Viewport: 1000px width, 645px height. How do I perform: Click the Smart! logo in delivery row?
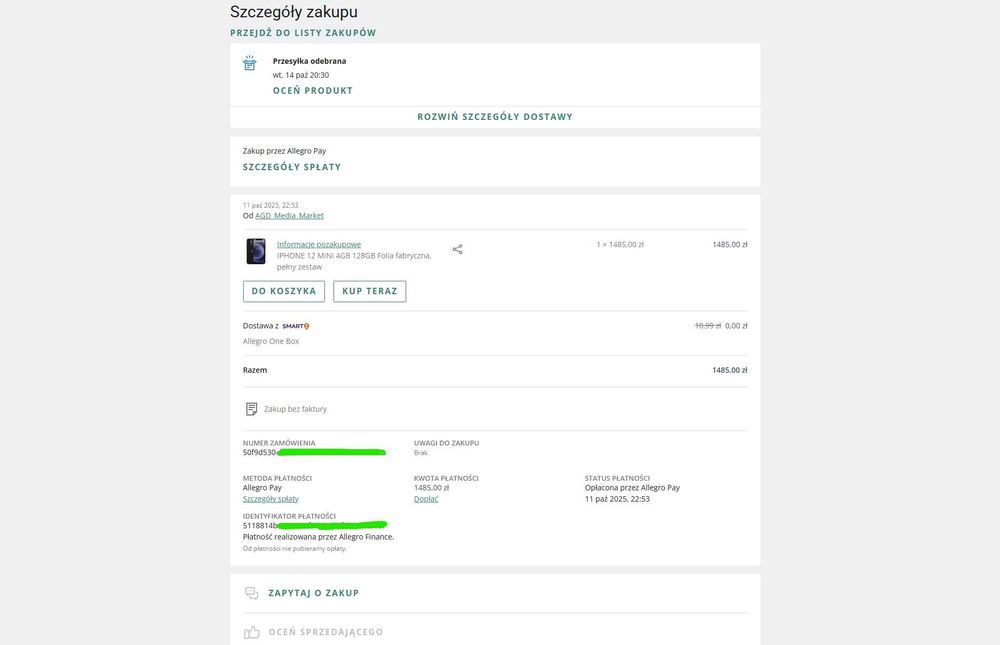click(296, 326)
